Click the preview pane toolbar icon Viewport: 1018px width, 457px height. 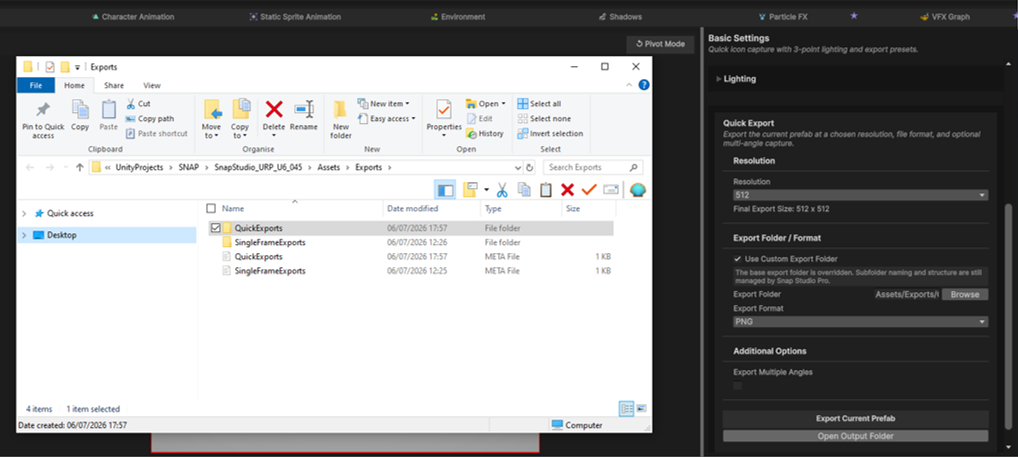[445, 190]
